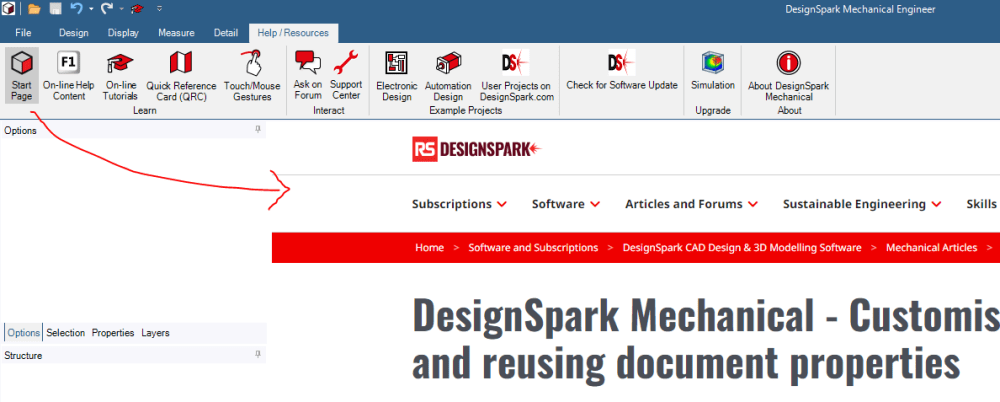This screenshot has width=1000, height=402.
Task: Click the Structure panel title
Action: [x=23, y=355]
